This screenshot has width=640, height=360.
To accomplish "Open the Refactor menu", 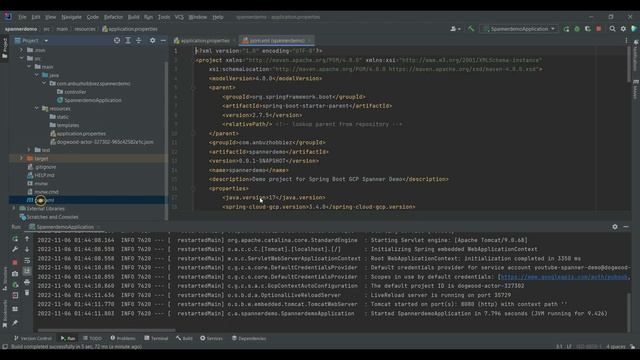I will tap(113, 17).
